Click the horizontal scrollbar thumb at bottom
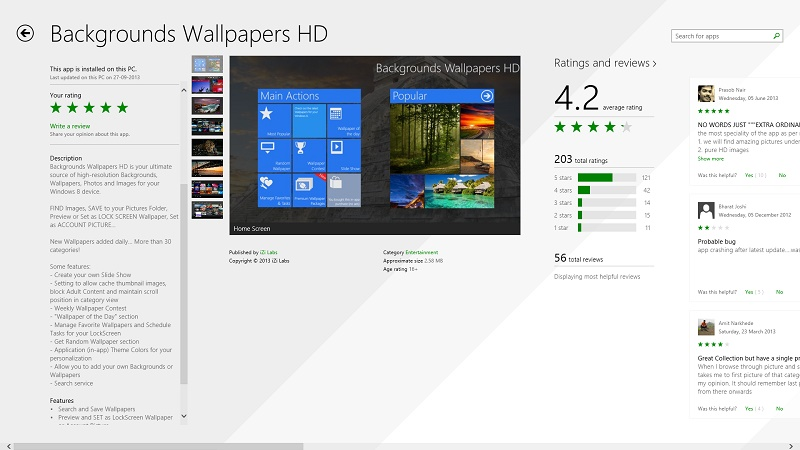This screenshot has height=450, width=800. pyautogui.click(x=159, y=446)
